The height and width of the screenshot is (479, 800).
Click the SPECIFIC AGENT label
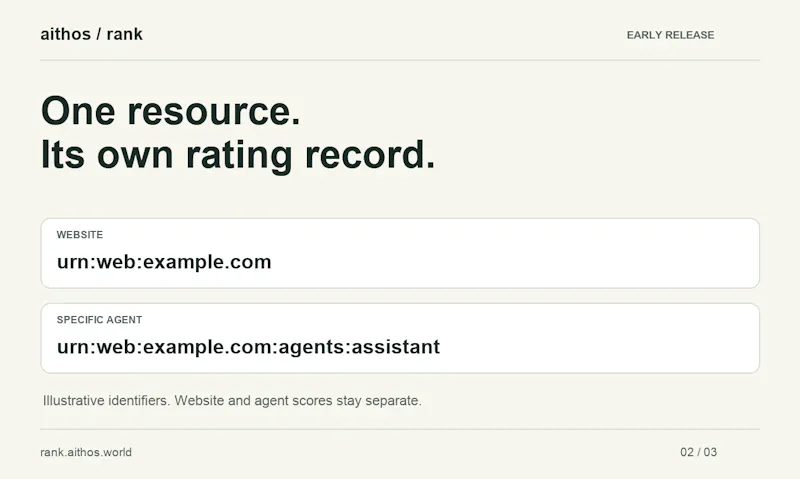[99, 320]
